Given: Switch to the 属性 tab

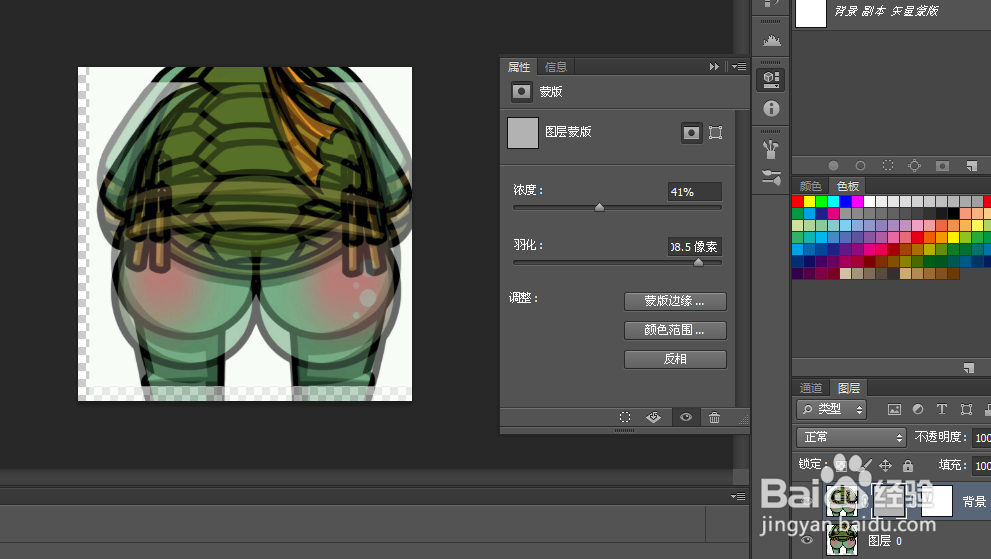Looking at the screenshot, I should pyautogui.click(x=519, y=66).
